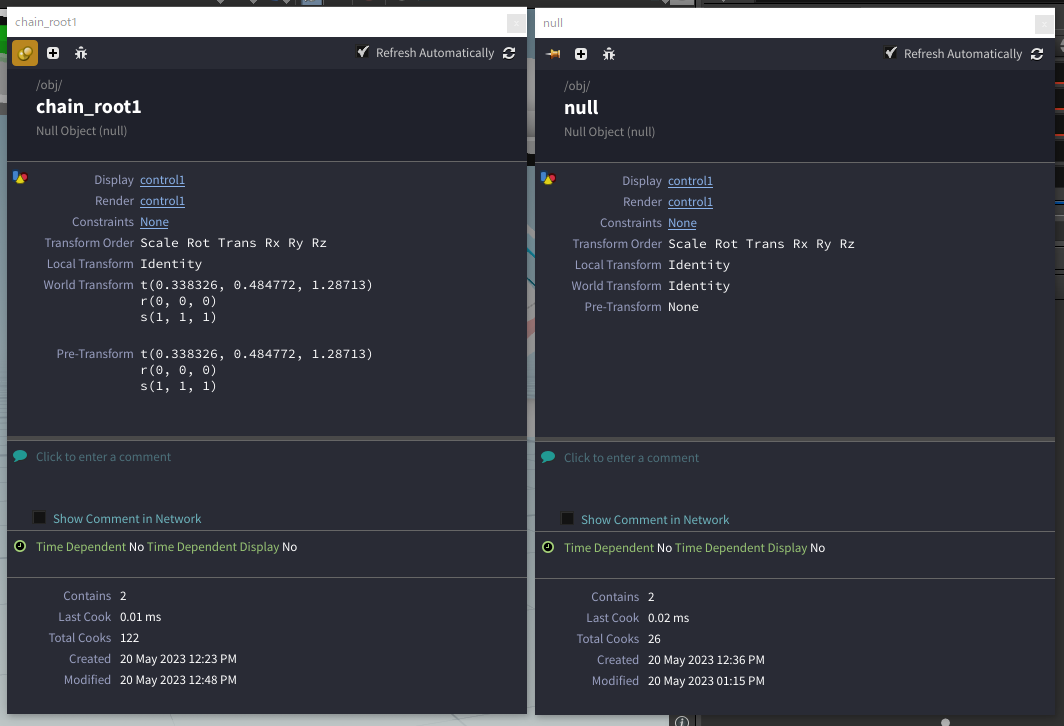Disable Refresh Automatically for chain_root1
Screen dimensions: 1064x726
(x=363, y=52)
